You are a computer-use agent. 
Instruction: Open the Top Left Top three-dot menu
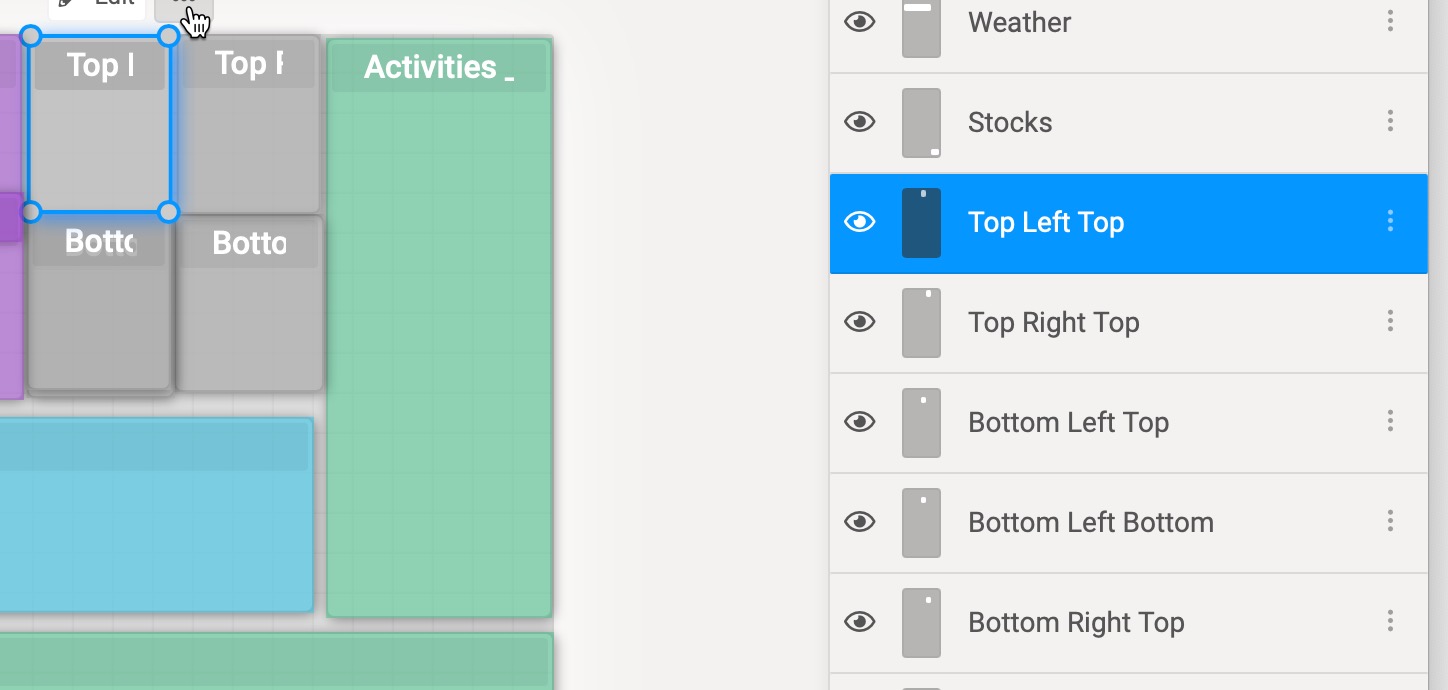coord(1390,222)
